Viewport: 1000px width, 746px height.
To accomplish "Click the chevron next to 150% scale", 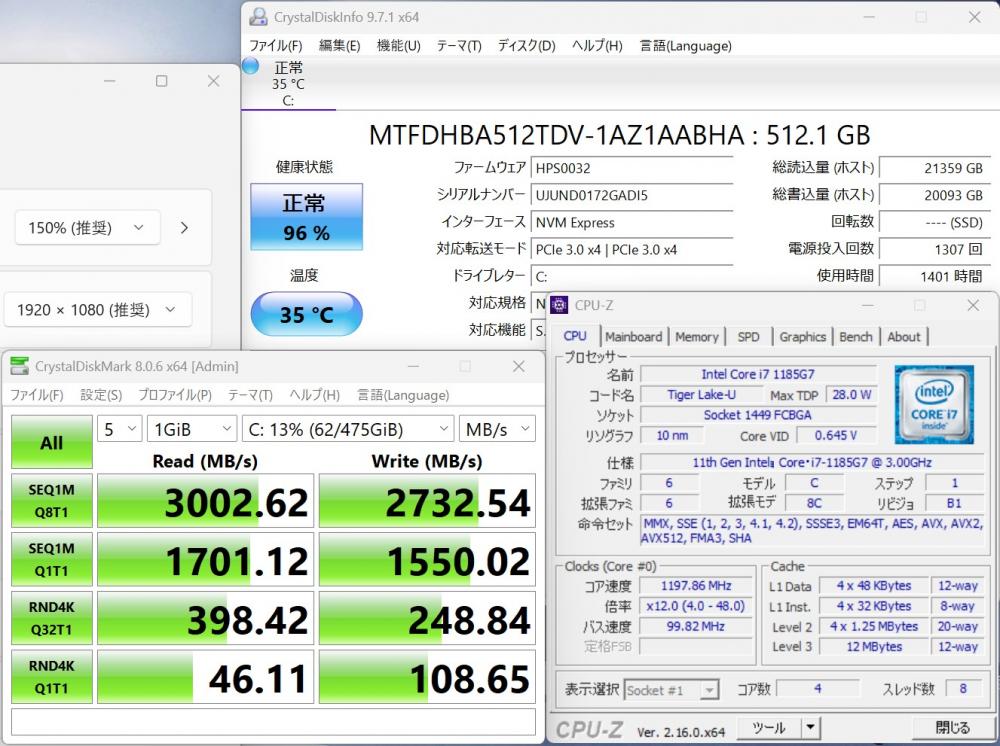I will click(184, 228).
